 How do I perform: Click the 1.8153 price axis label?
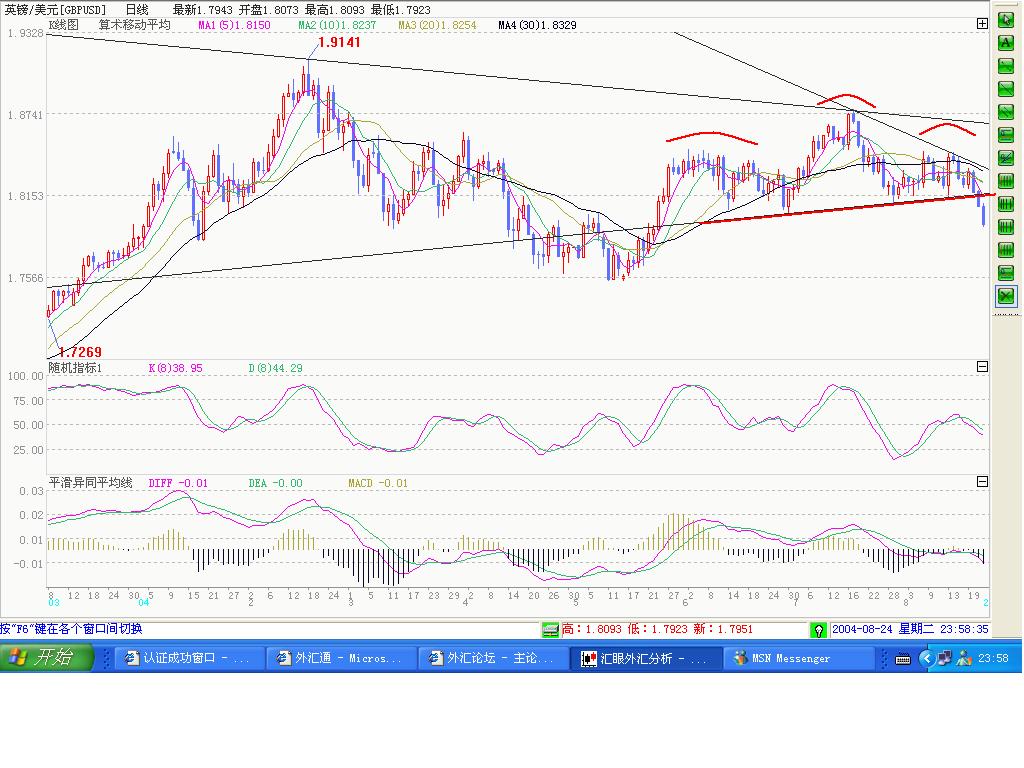(x=25, y=196)
